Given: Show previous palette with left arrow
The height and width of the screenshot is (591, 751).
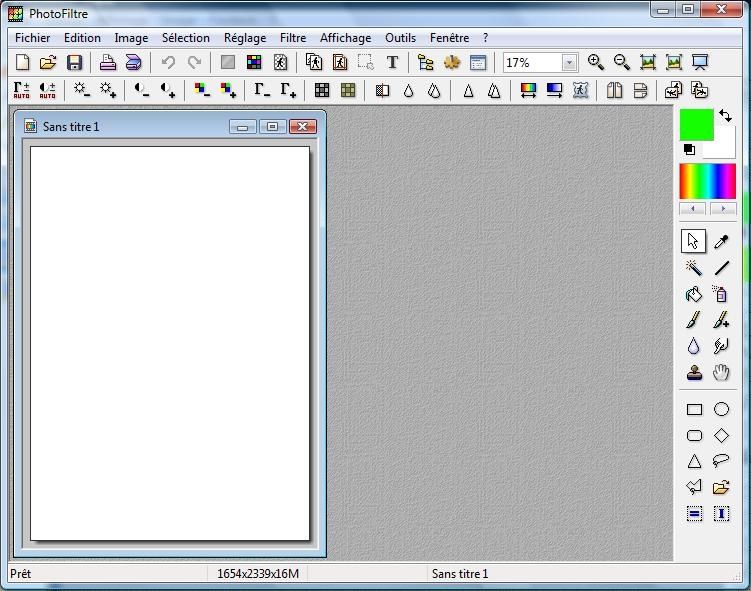Looking at the screenshot, I should tap(693, 209).
